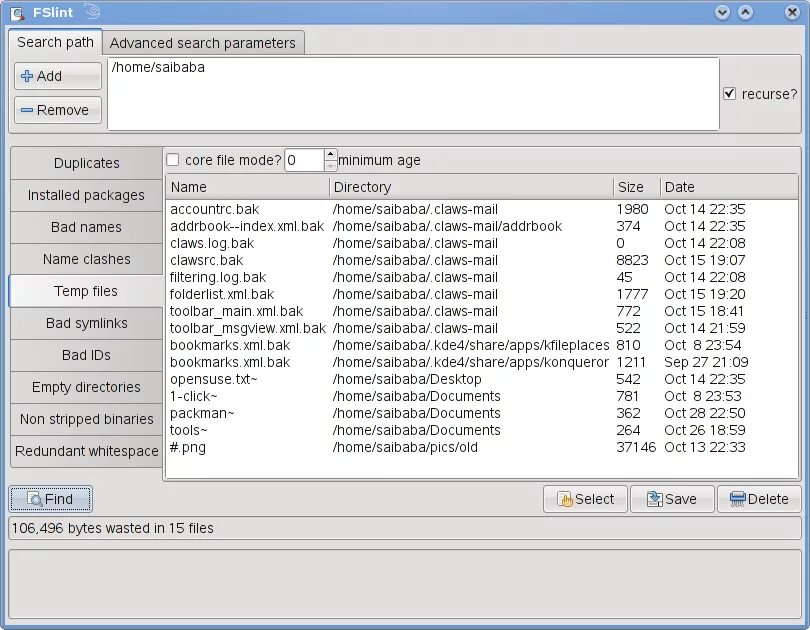The width and height of the screenshot is (810, 630).
Task: Click the minimum age input field
Action: pos(304,160)
